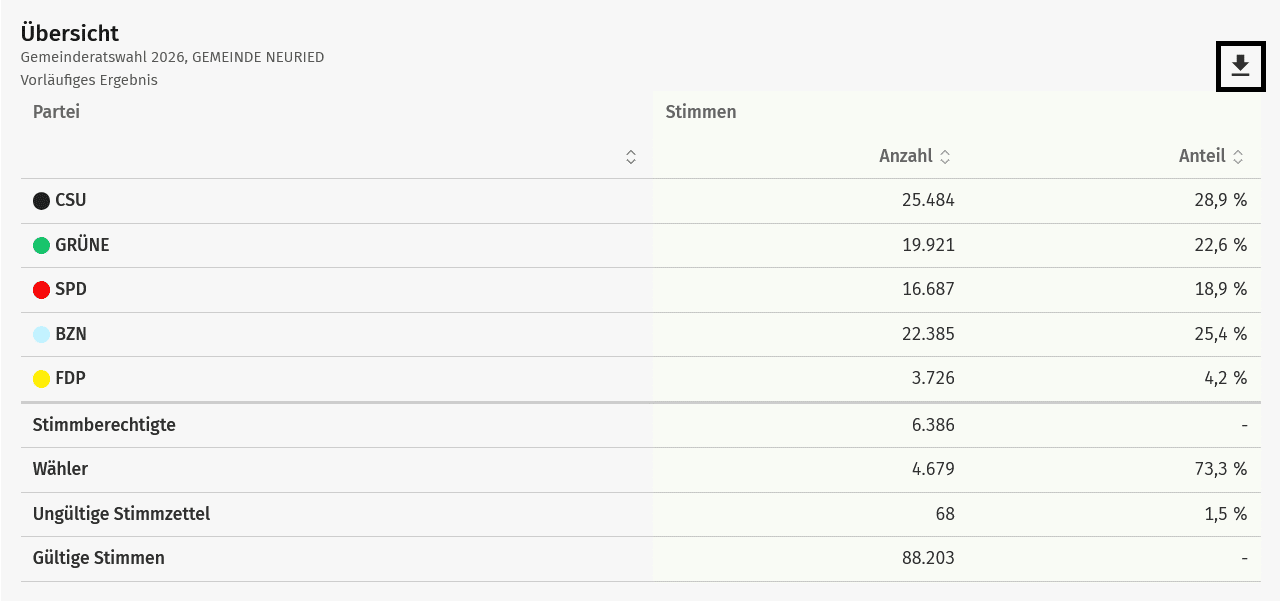Screen dimensions: 1280x601
Task: Select the GRÜNE party name
Action: (x=82, y=245)
